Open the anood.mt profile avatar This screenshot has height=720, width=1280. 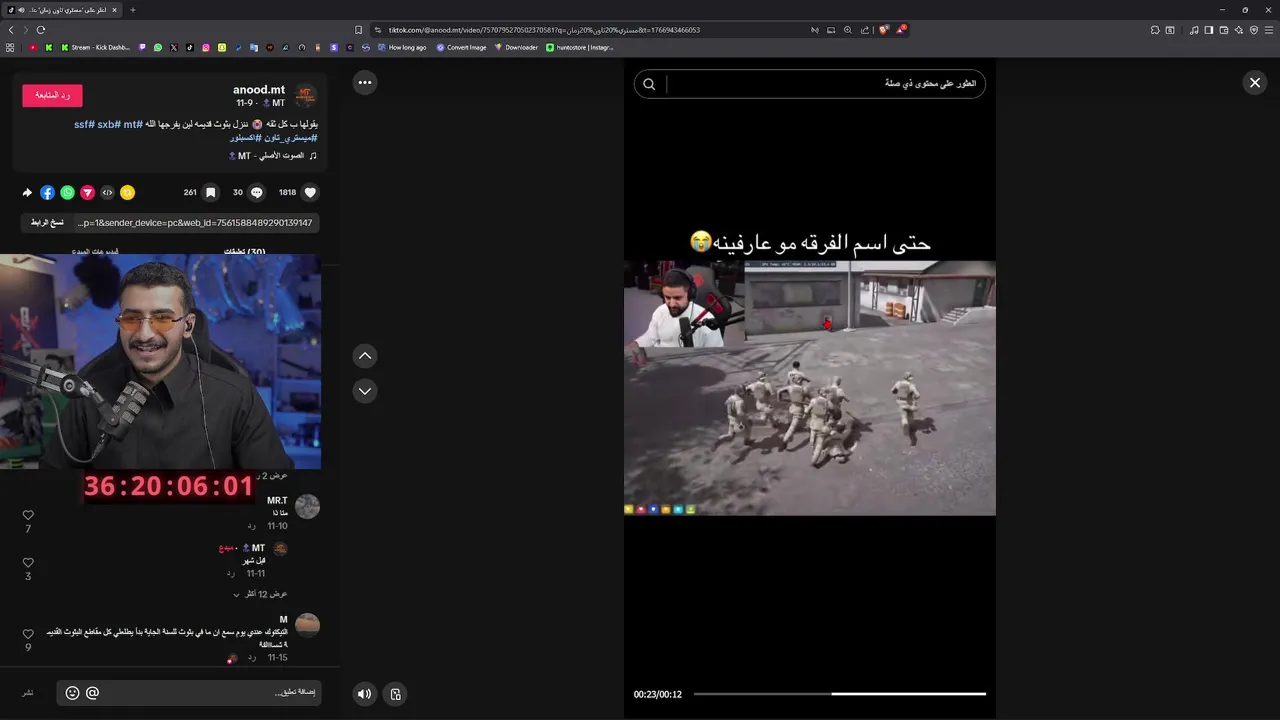click(305, 96)
